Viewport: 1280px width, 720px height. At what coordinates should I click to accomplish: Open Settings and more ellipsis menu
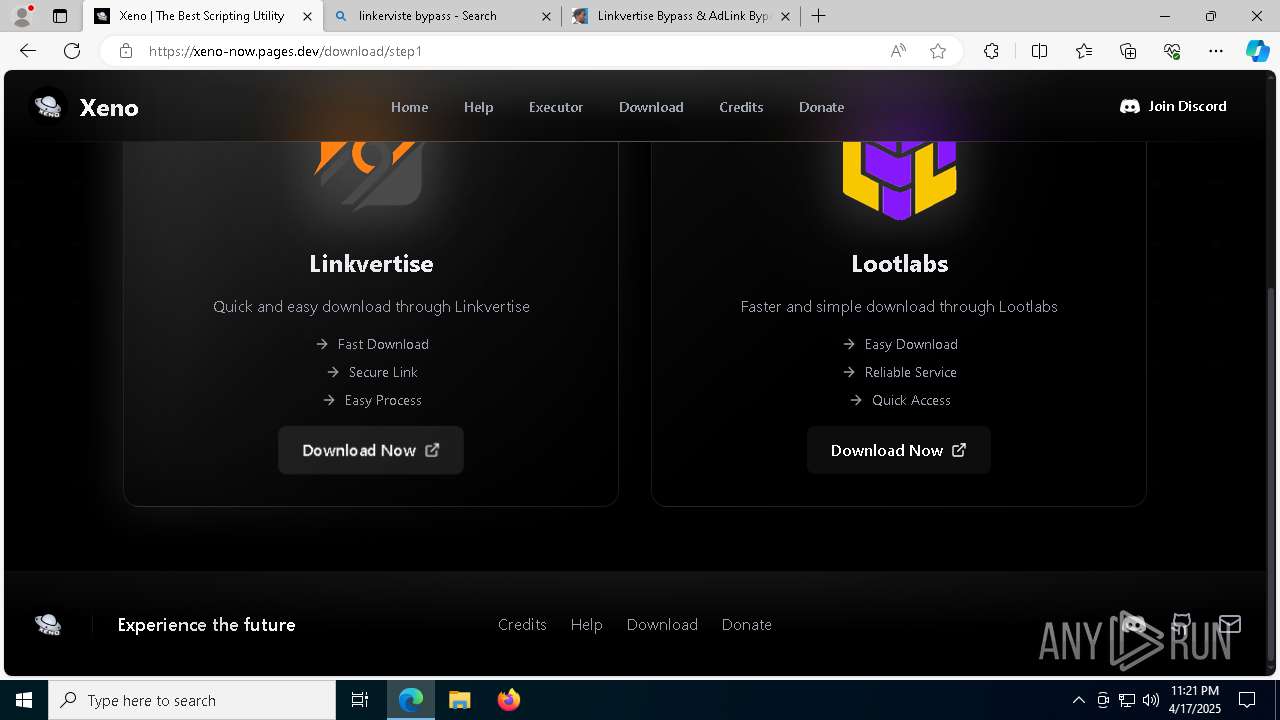pos(1216,51)
